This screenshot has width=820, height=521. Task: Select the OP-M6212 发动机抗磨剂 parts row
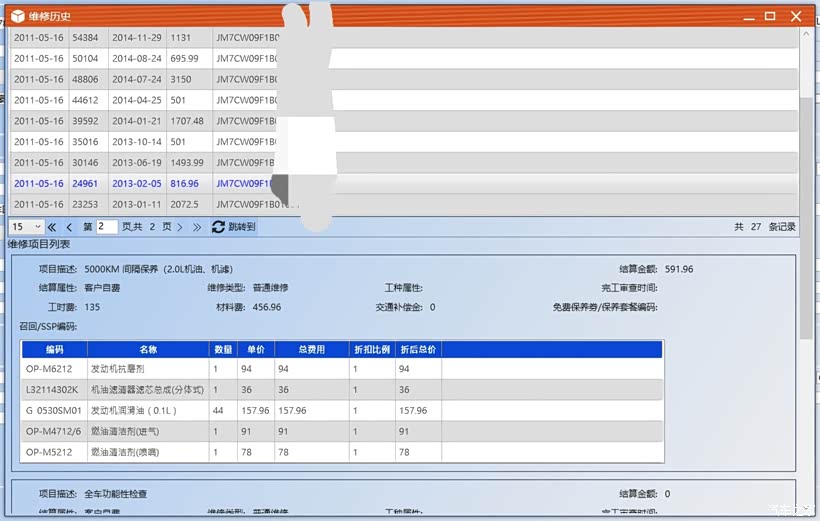148,369
